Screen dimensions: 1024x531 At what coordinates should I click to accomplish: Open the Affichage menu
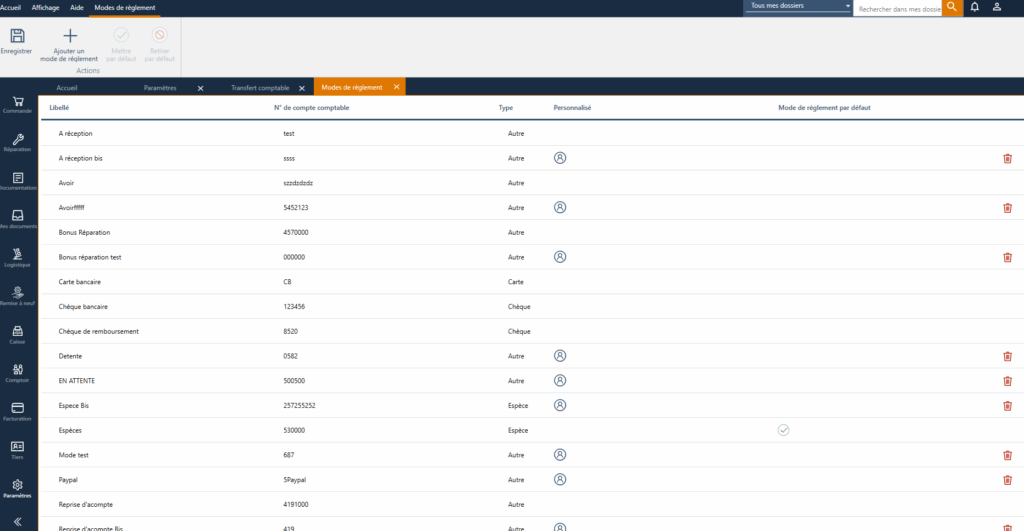click(45, 7)
